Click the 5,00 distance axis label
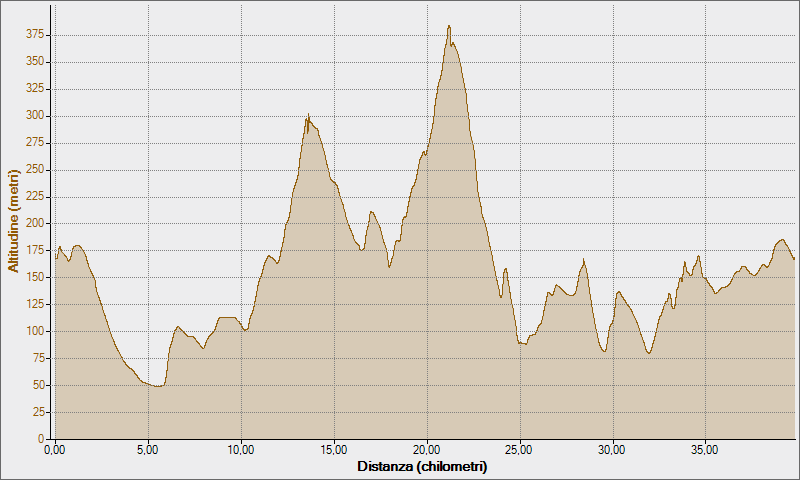The width and height of the screenshot is (800, 480). point(148,450)
